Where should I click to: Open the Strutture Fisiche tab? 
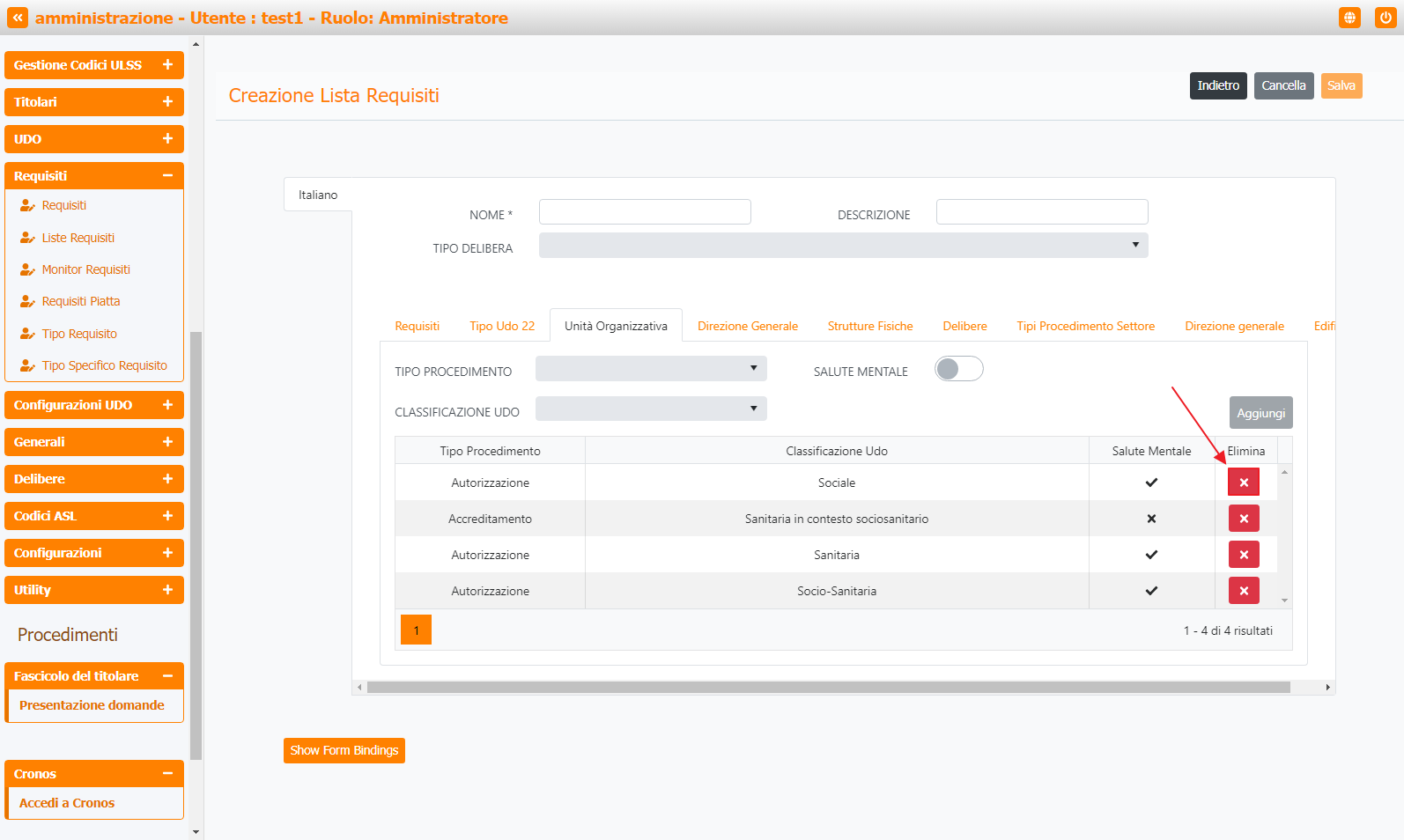870,326
